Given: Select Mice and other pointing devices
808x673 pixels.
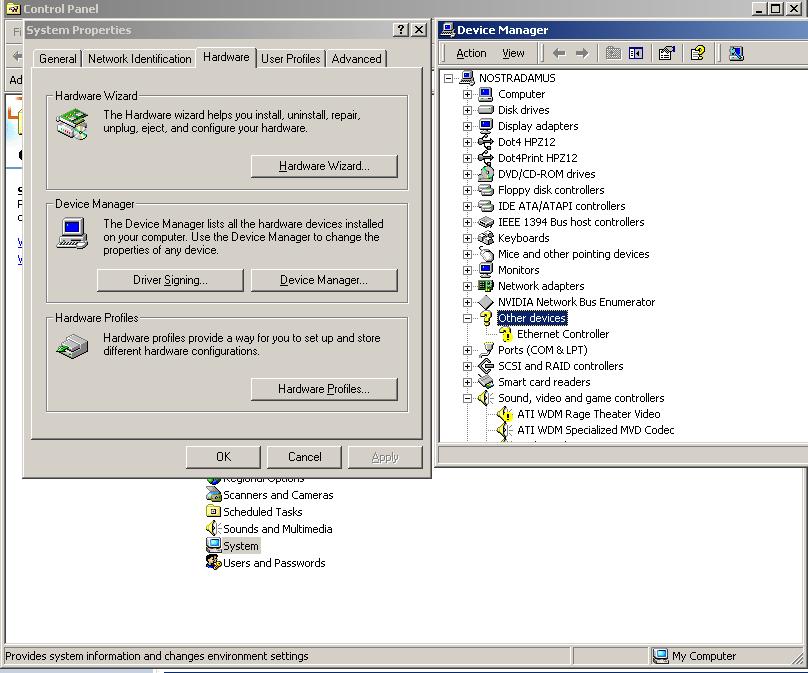Looking at the screenshot, I should pos(573,254).
